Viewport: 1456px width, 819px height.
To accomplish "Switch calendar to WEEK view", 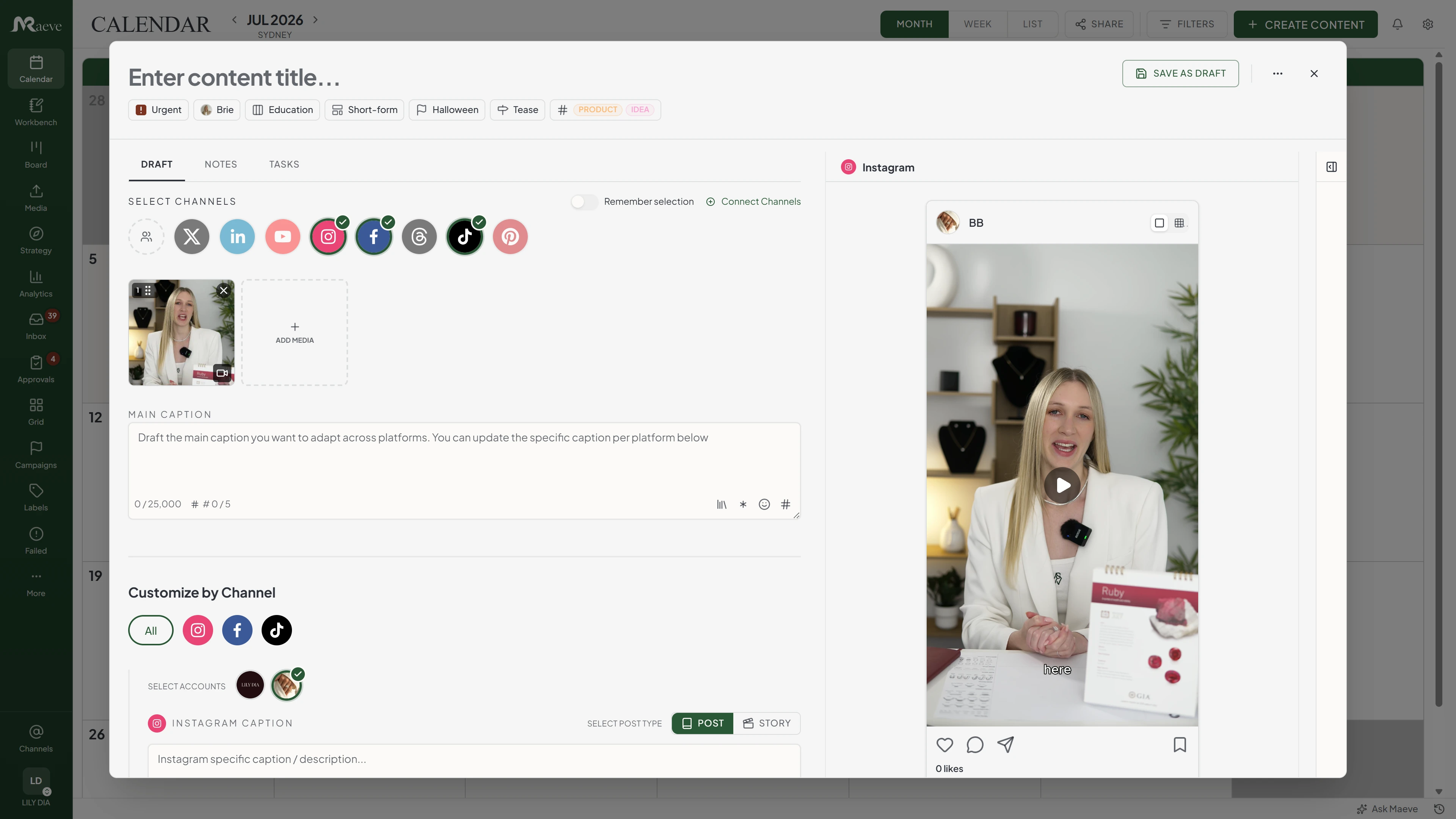I will [978, 24].
